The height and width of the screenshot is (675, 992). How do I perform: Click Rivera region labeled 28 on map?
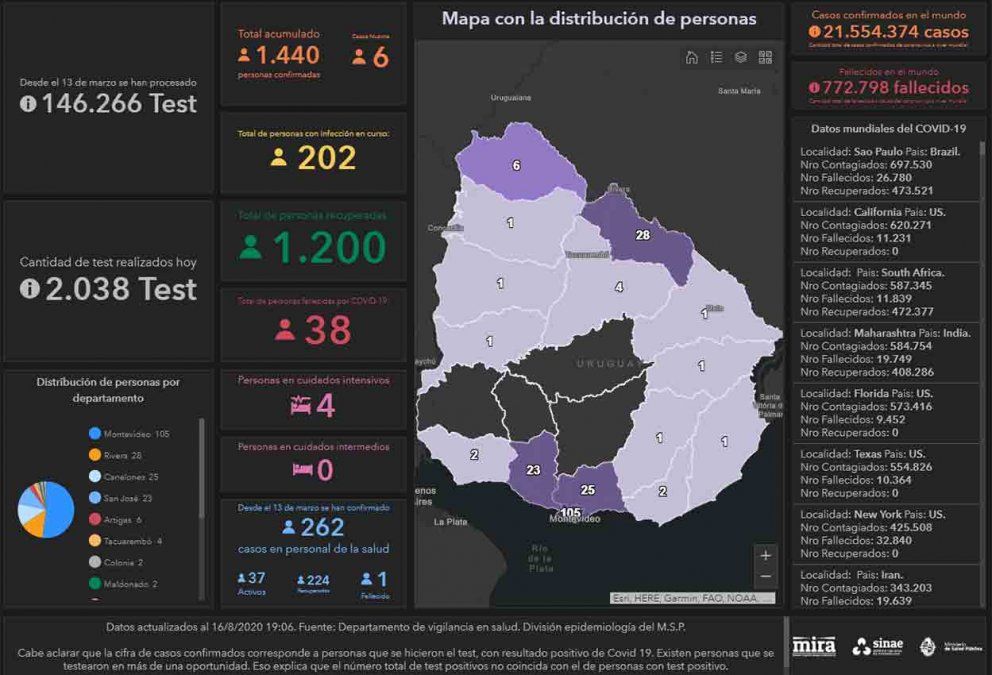coord(642,234)
